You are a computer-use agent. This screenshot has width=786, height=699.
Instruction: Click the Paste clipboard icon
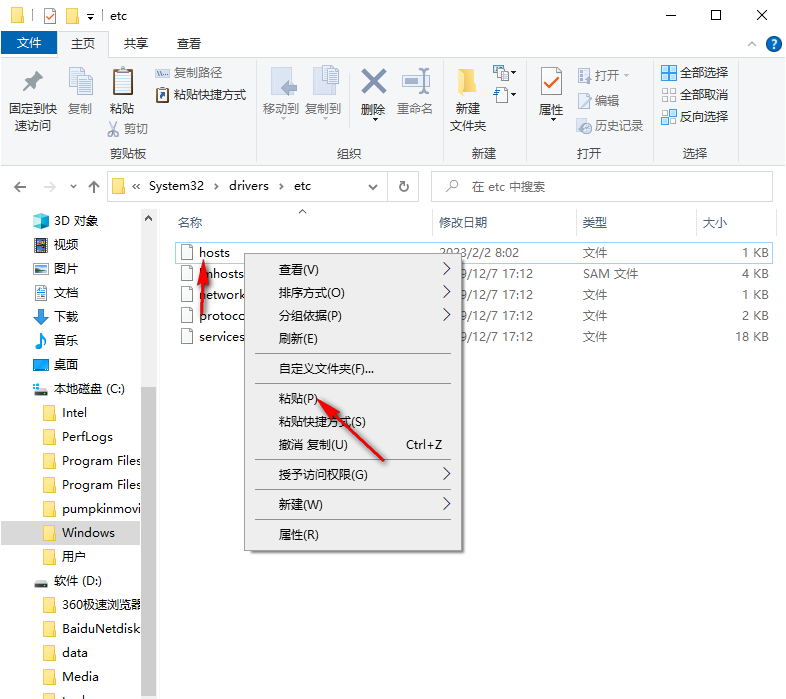click(x=122, y=81)
